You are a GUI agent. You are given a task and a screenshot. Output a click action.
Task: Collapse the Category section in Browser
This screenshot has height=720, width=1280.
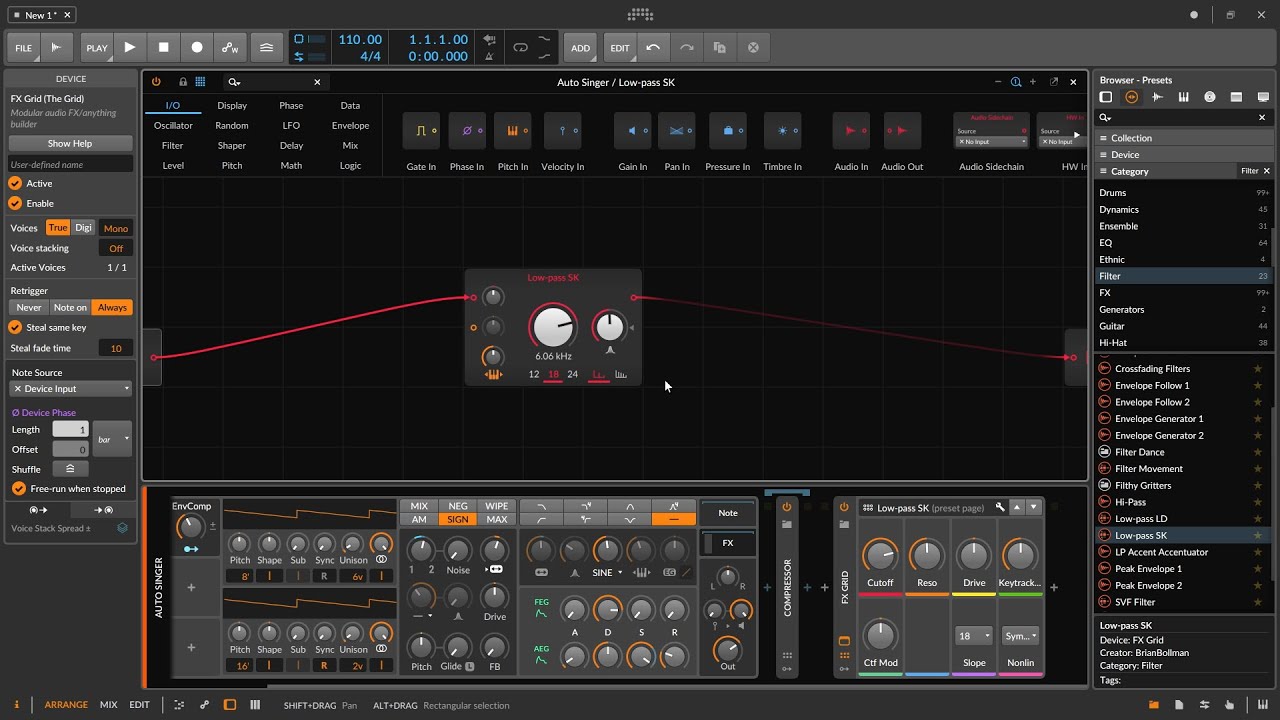pos(1129,171)
